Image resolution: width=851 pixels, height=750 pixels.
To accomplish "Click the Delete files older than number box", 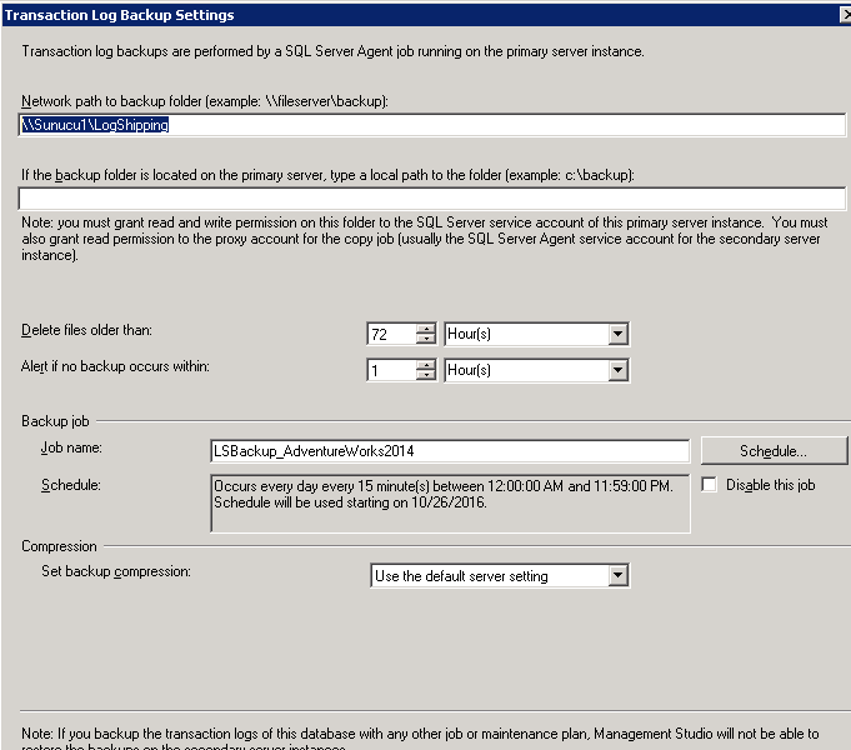I will click(392, 334).
